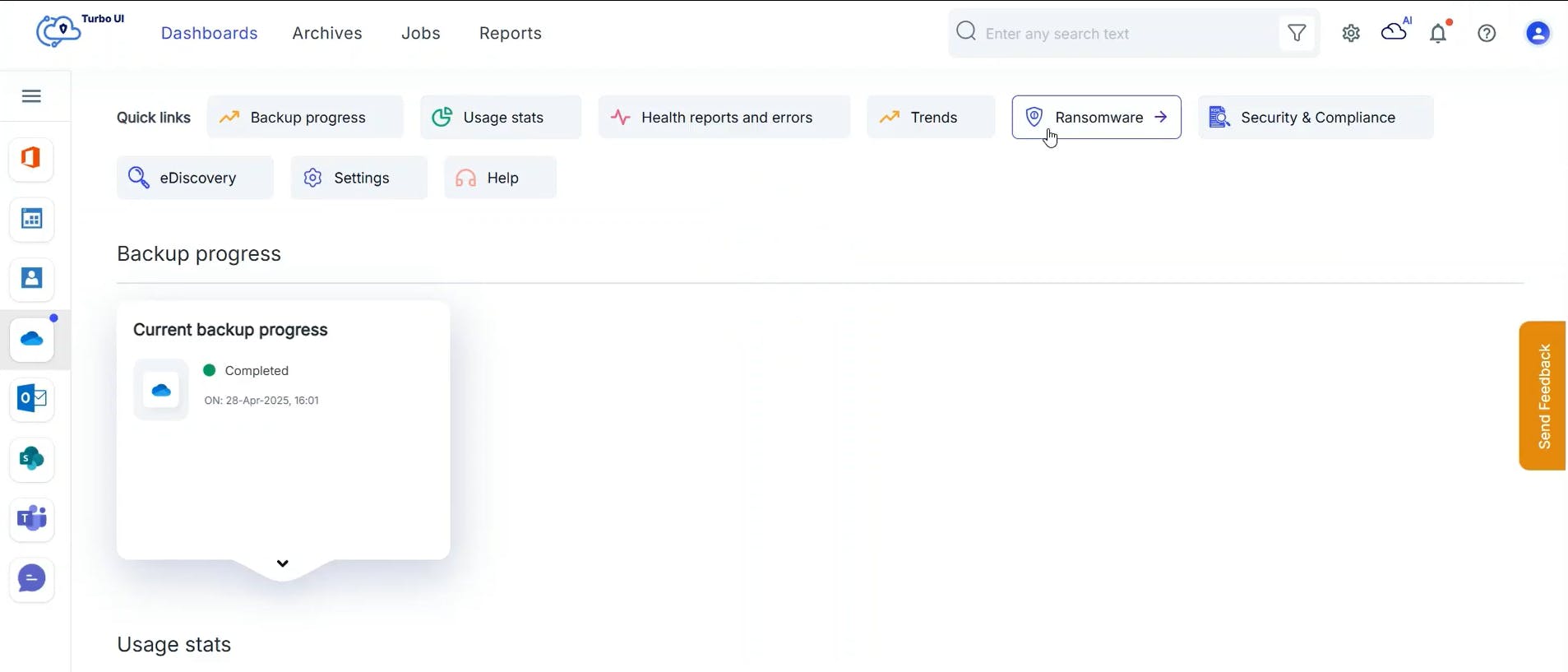Open the help question mark icon
This screenshot has width=1568, height=672.
click(1487, 33)
